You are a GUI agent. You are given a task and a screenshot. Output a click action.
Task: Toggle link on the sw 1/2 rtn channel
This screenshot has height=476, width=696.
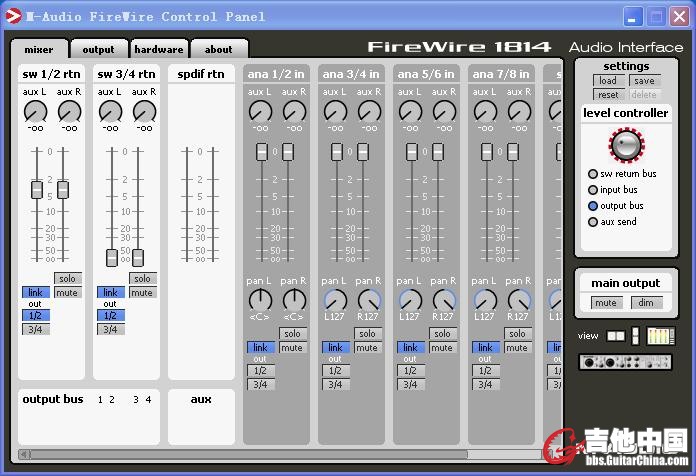[x=35, y=293]
